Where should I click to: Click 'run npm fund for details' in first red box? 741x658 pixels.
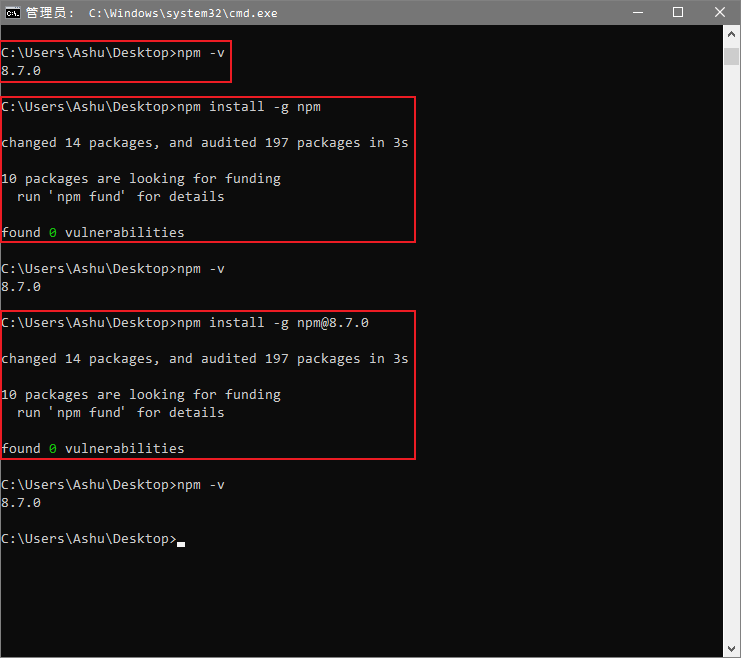point(120,197)
